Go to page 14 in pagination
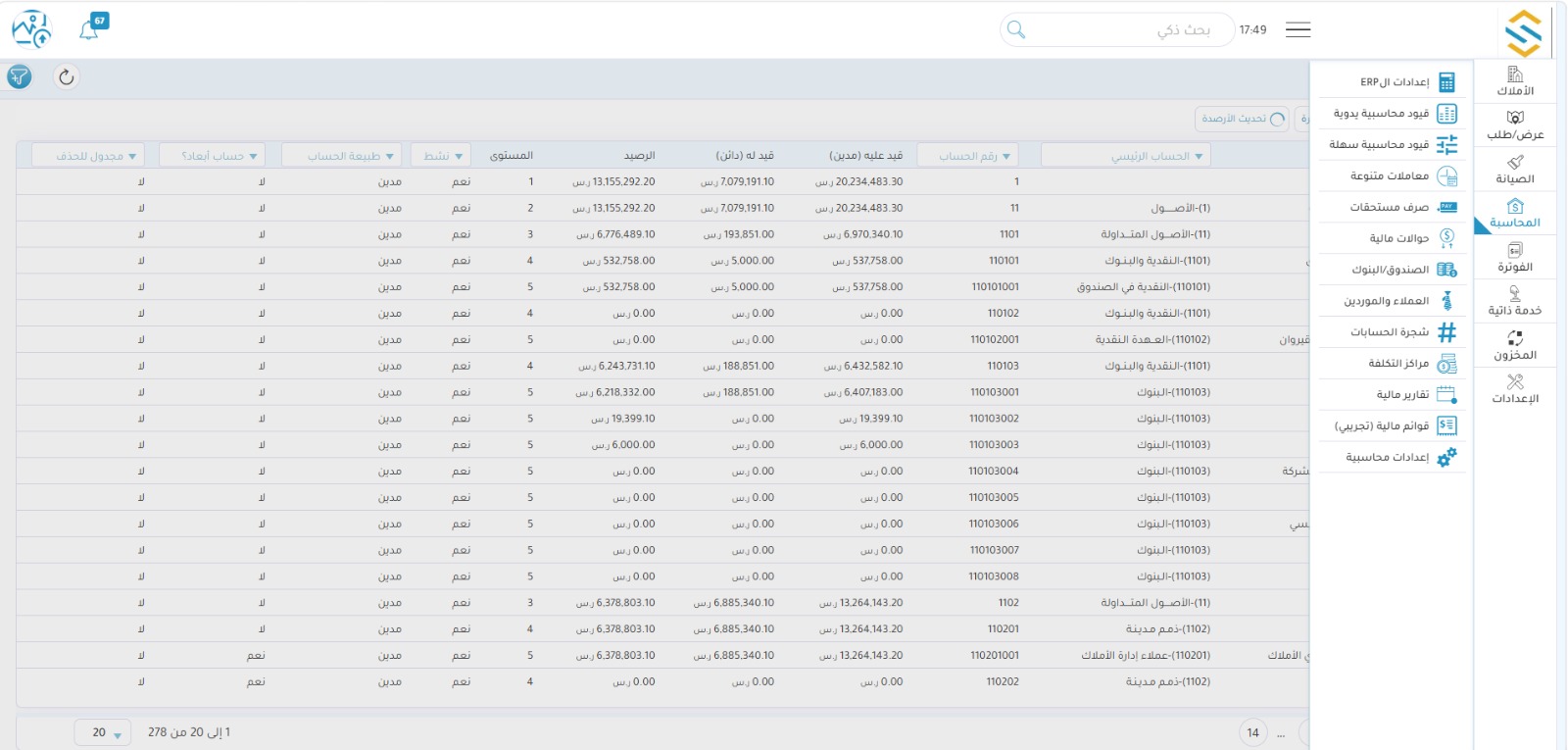The image size is (1568, 750). pos(1252,732)
